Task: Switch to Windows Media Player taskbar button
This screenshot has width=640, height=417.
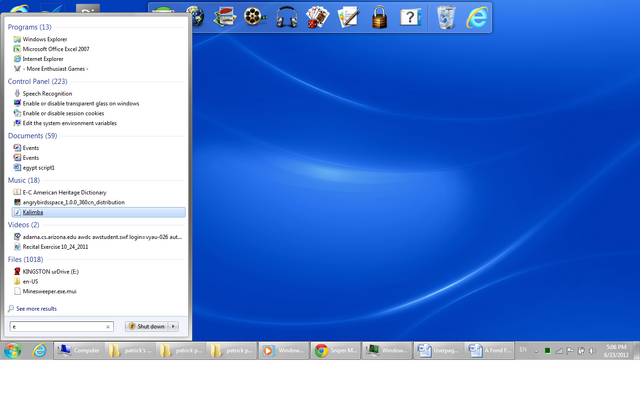Action: tap(284, 350)
